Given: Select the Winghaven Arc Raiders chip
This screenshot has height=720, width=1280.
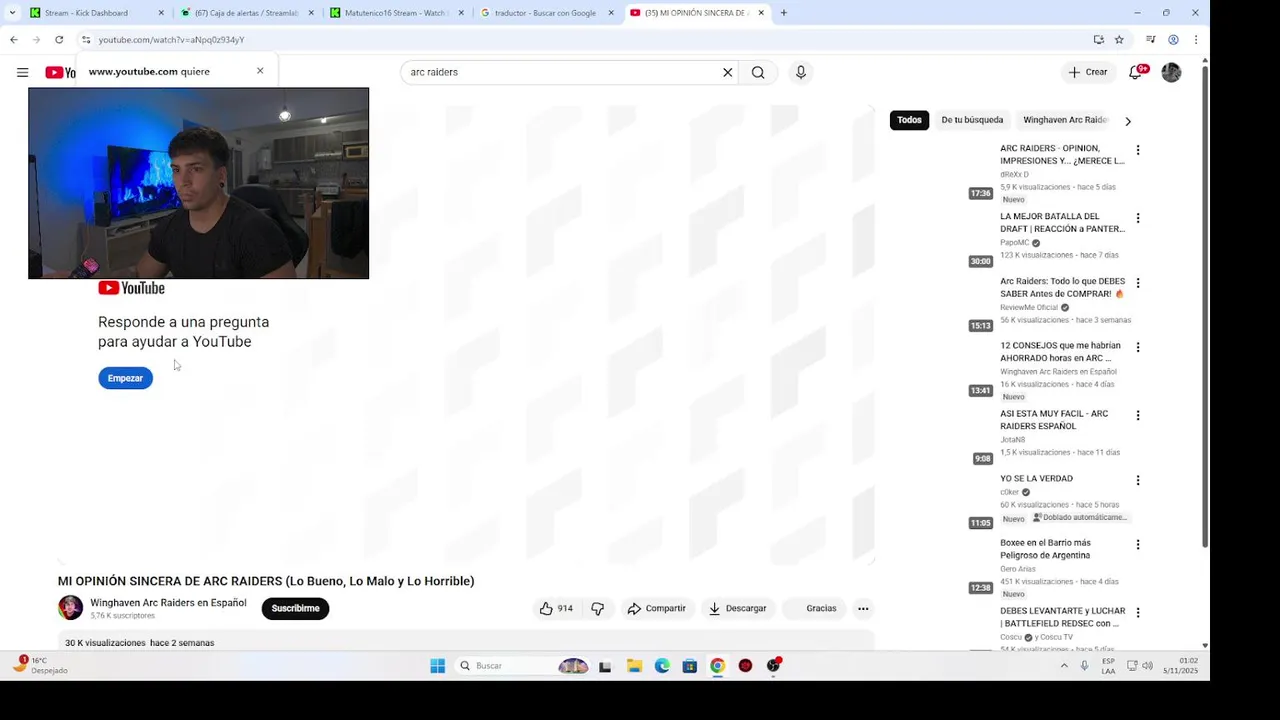Looking at the screenshot, I should (1065, 120).
